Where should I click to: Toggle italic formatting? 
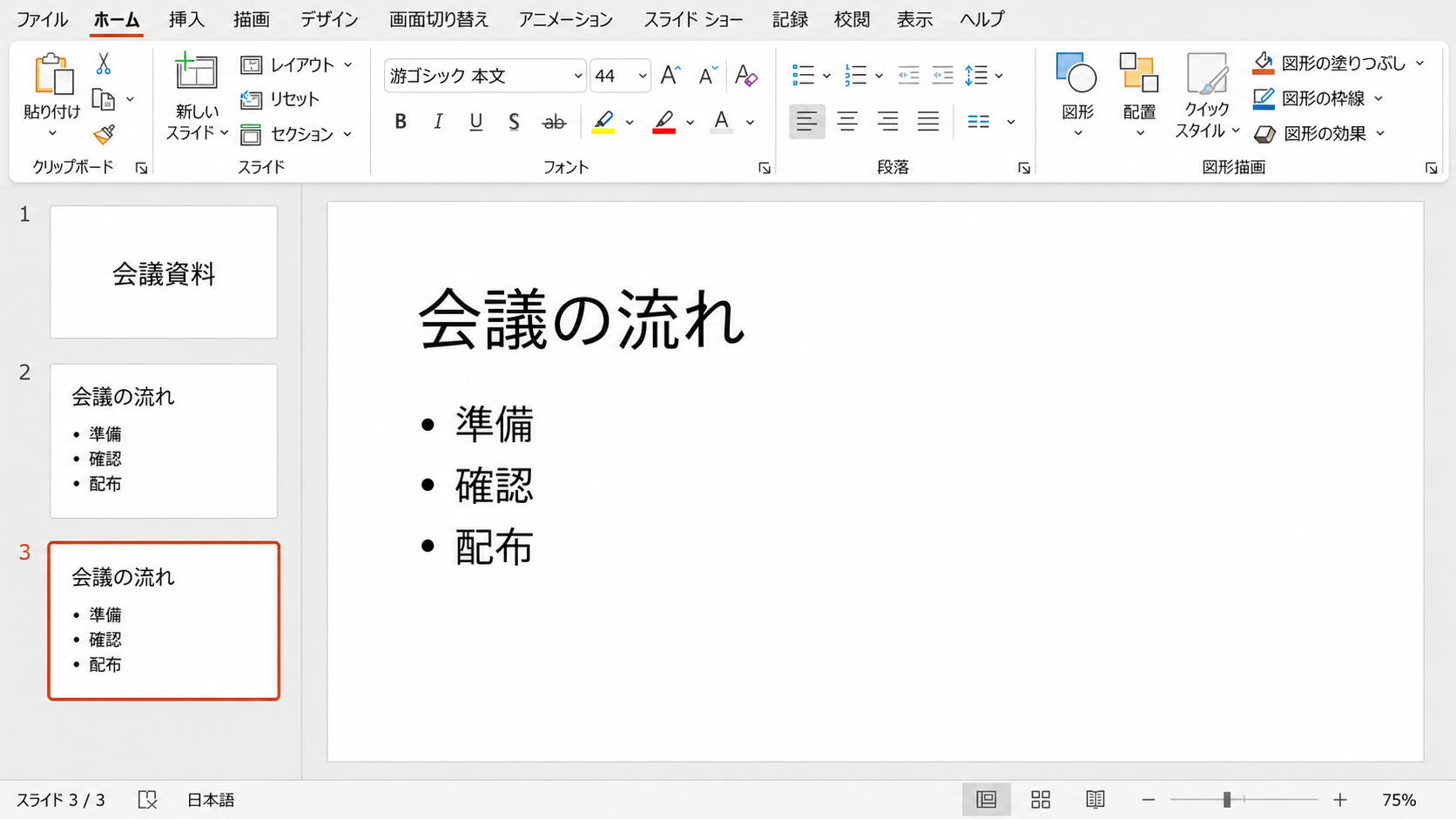pos(438,122)
